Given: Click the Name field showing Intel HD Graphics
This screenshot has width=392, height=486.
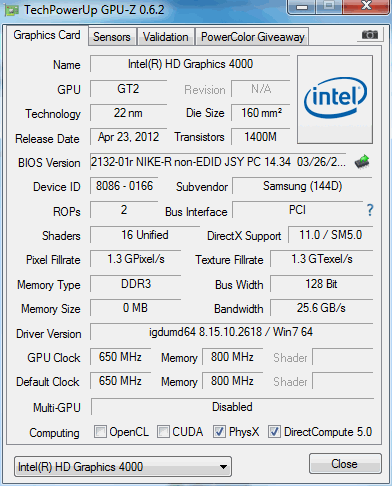Looking at the screenshot, I should coord(190,64).
